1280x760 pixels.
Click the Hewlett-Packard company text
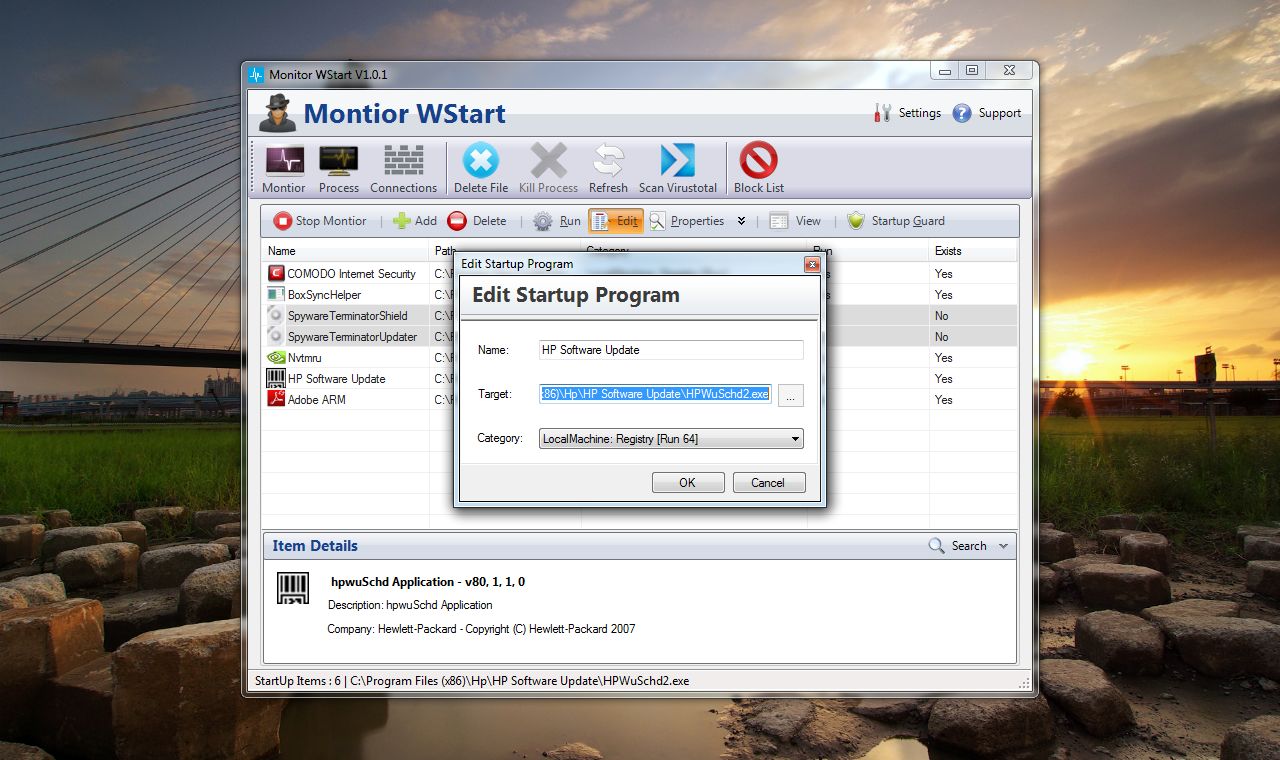click(481, 629)
